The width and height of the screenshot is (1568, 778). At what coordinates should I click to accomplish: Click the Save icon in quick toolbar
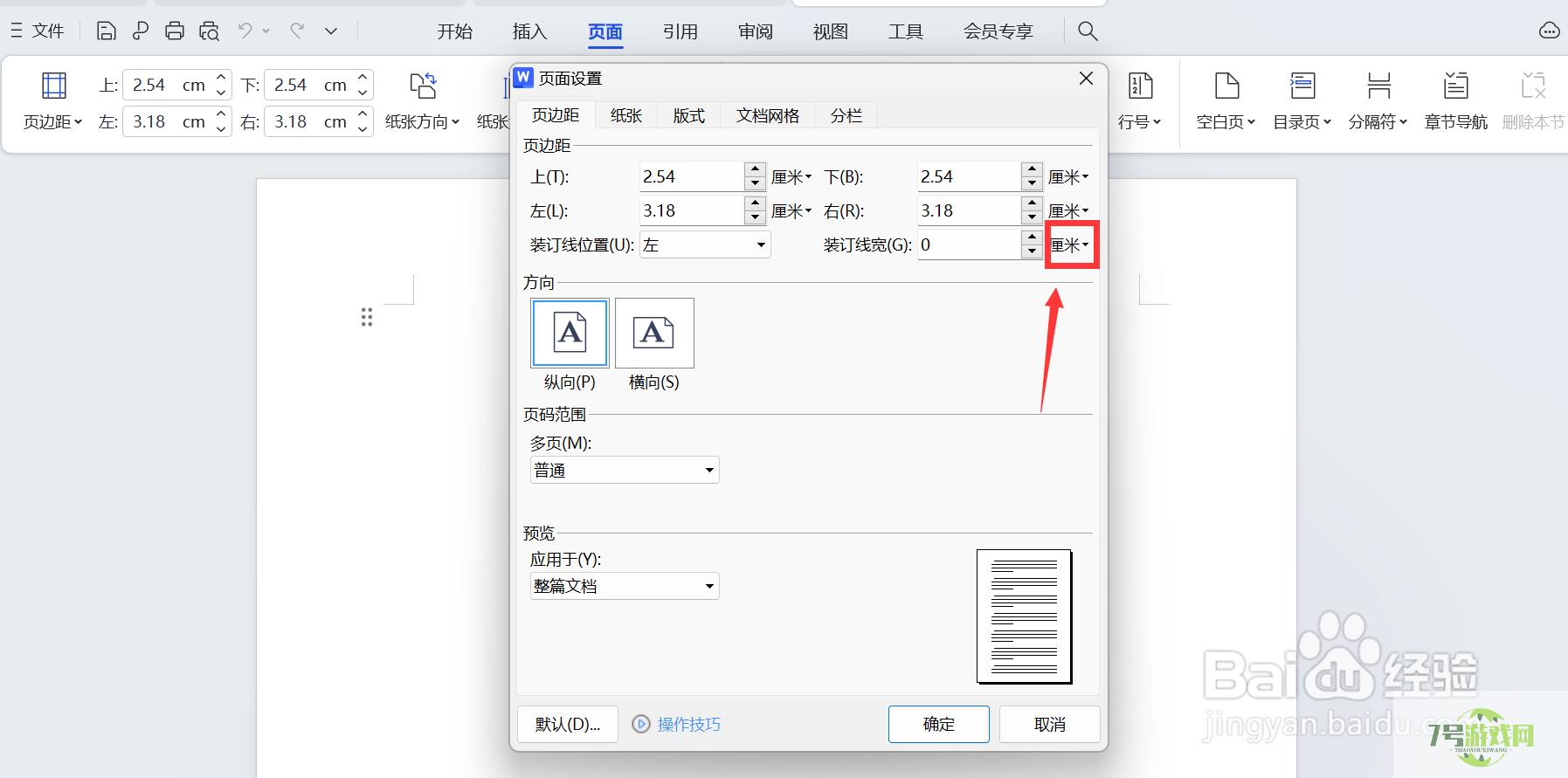(106, 31)
